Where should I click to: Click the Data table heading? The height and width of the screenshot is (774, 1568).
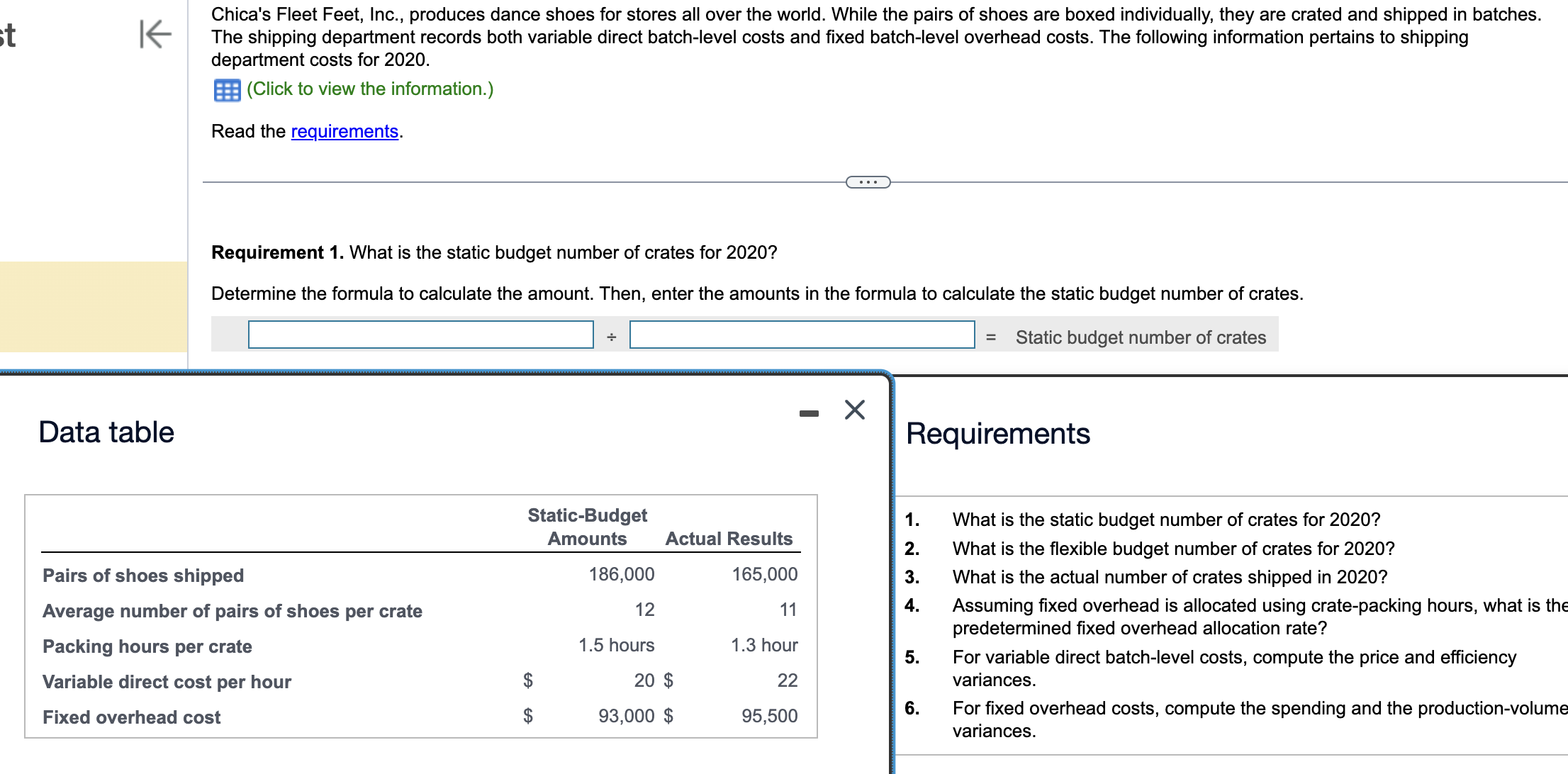pos(106,432)
